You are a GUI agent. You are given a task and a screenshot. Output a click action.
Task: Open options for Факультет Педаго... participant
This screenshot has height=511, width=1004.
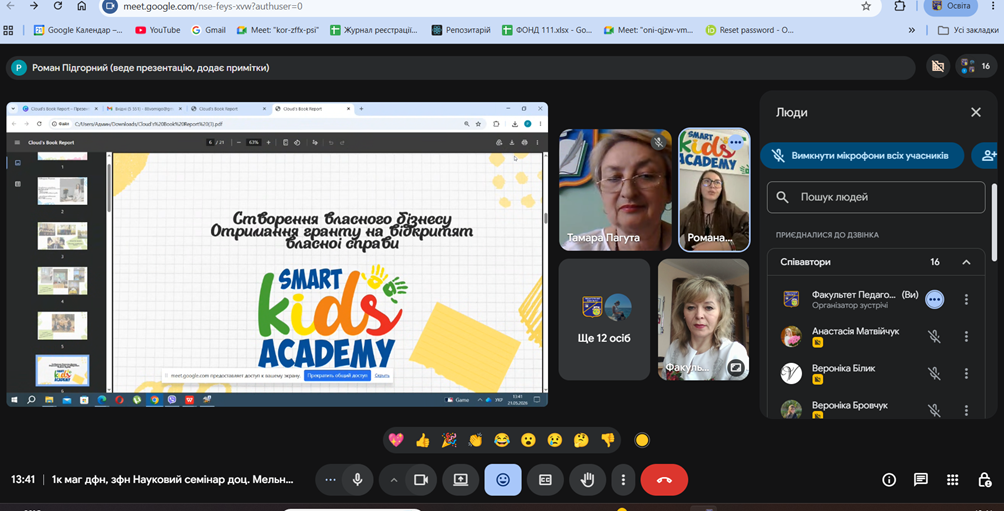[966, 299]
